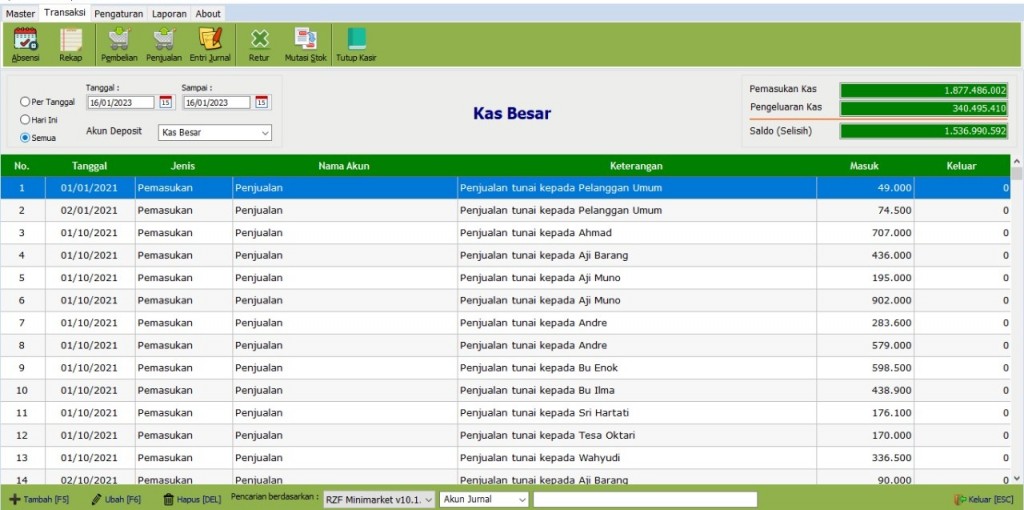
Task: Open Pembelian purchase cart icon
Action: (x=119, y=44)
